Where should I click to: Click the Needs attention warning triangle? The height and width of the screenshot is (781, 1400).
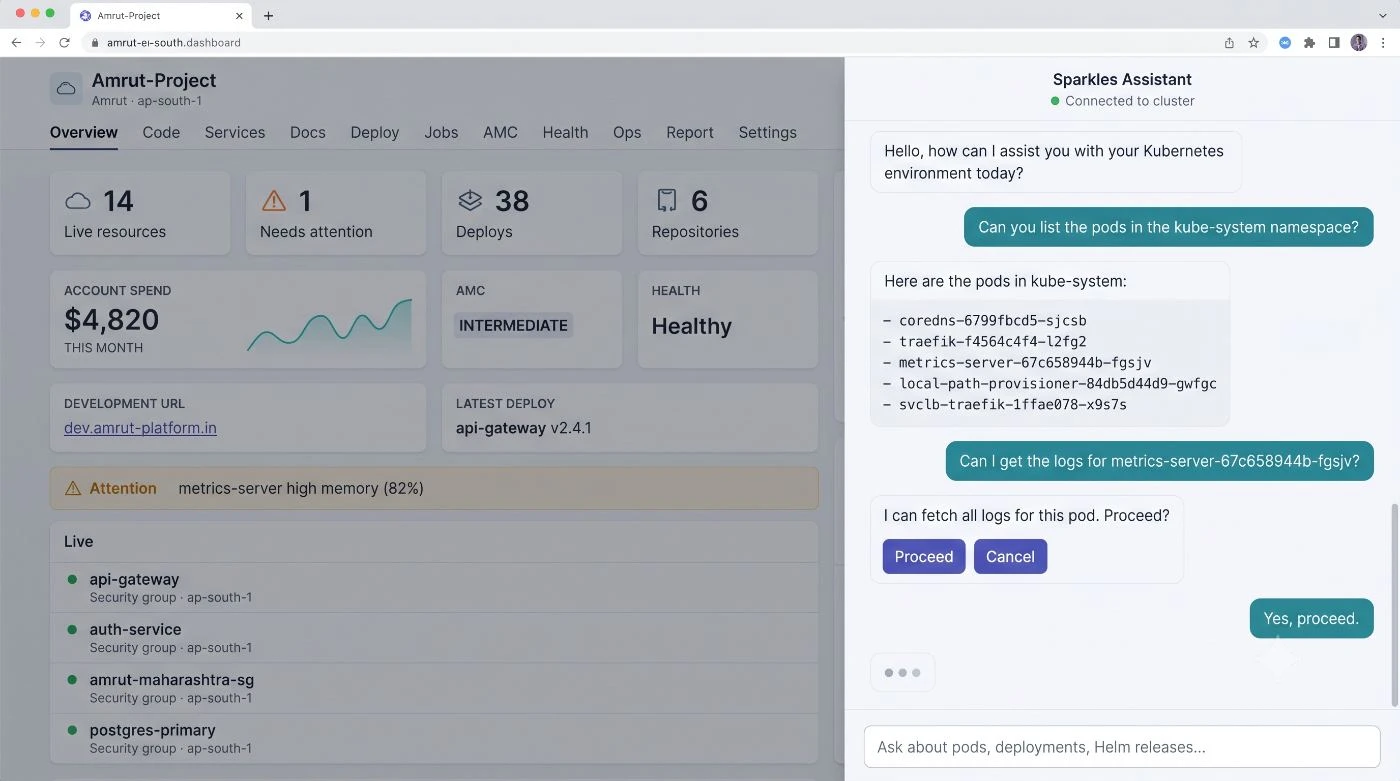coord(274,201)
